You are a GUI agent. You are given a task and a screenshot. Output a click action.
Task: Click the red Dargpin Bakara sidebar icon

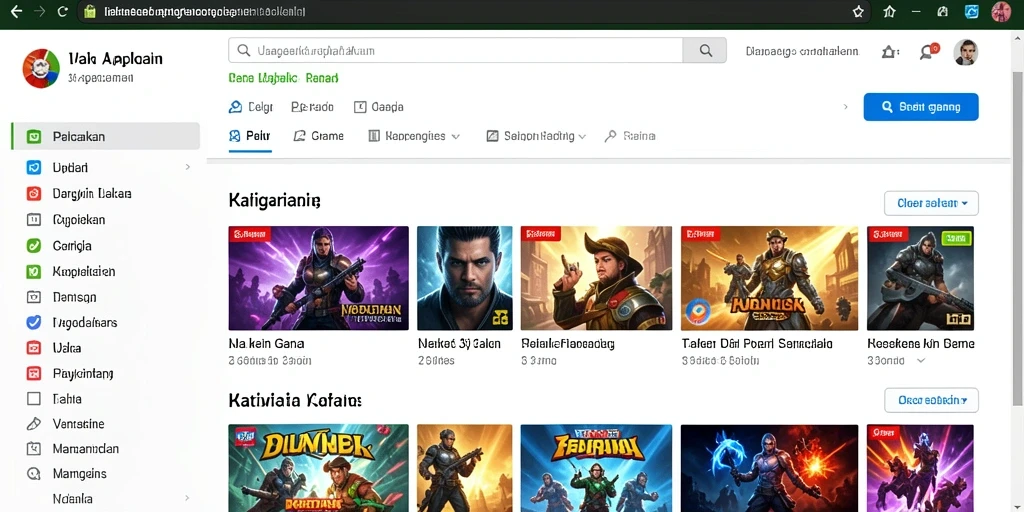click(x=34, y=194)
